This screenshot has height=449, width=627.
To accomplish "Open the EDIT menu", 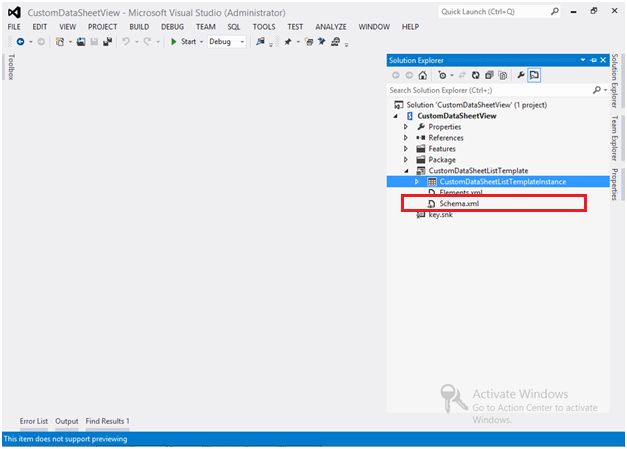I will click(40, 27).
